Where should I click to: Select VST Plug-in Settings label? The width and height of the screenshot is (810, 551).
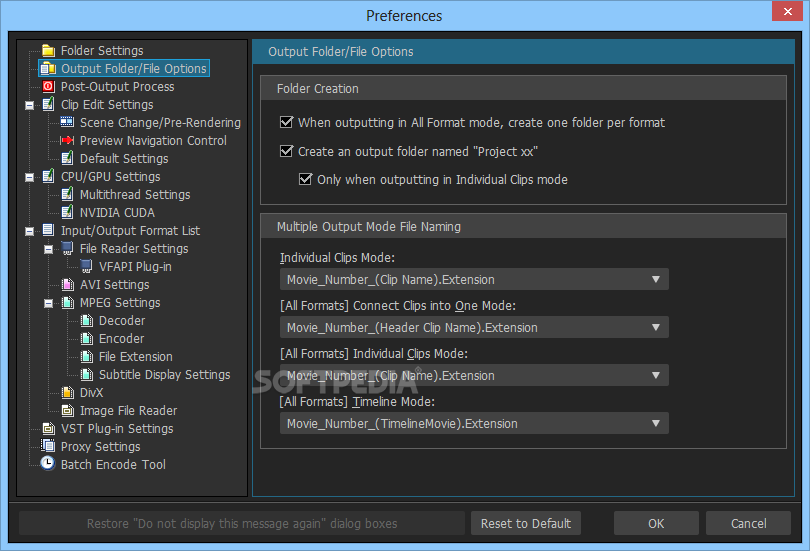[x=117, y=429]
